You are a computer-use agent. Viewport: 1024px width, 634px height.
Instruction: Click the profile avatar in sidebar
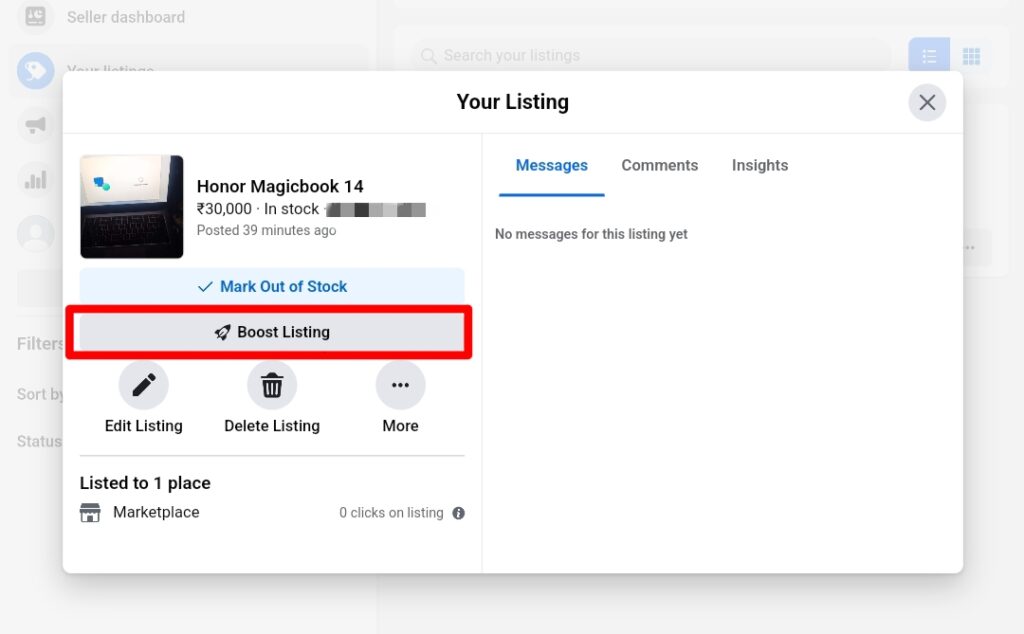[x=35, y=233]
